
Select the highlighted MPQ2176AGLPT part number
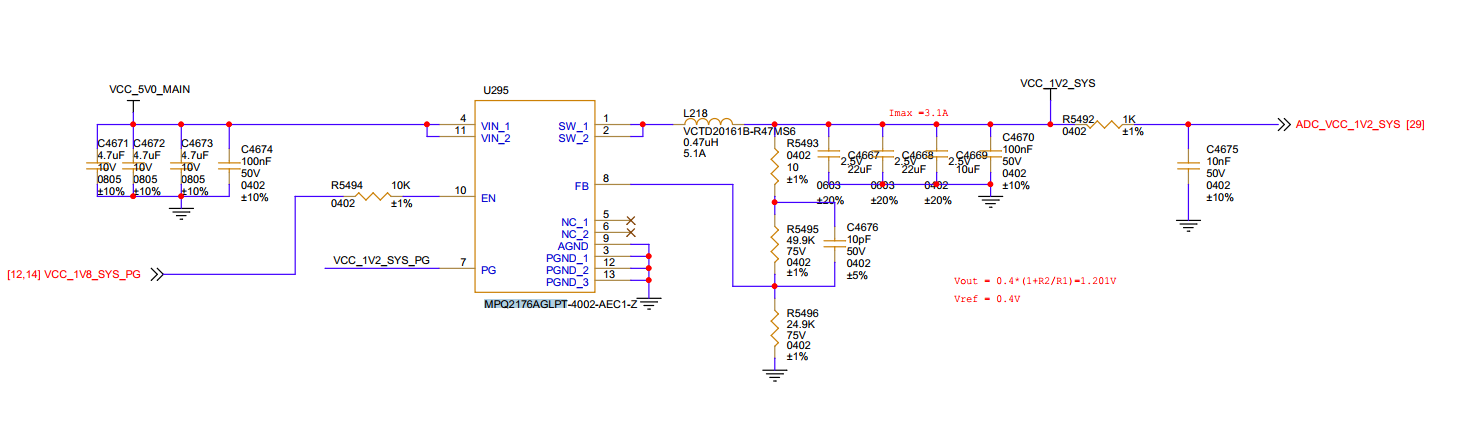click(526, 304)
